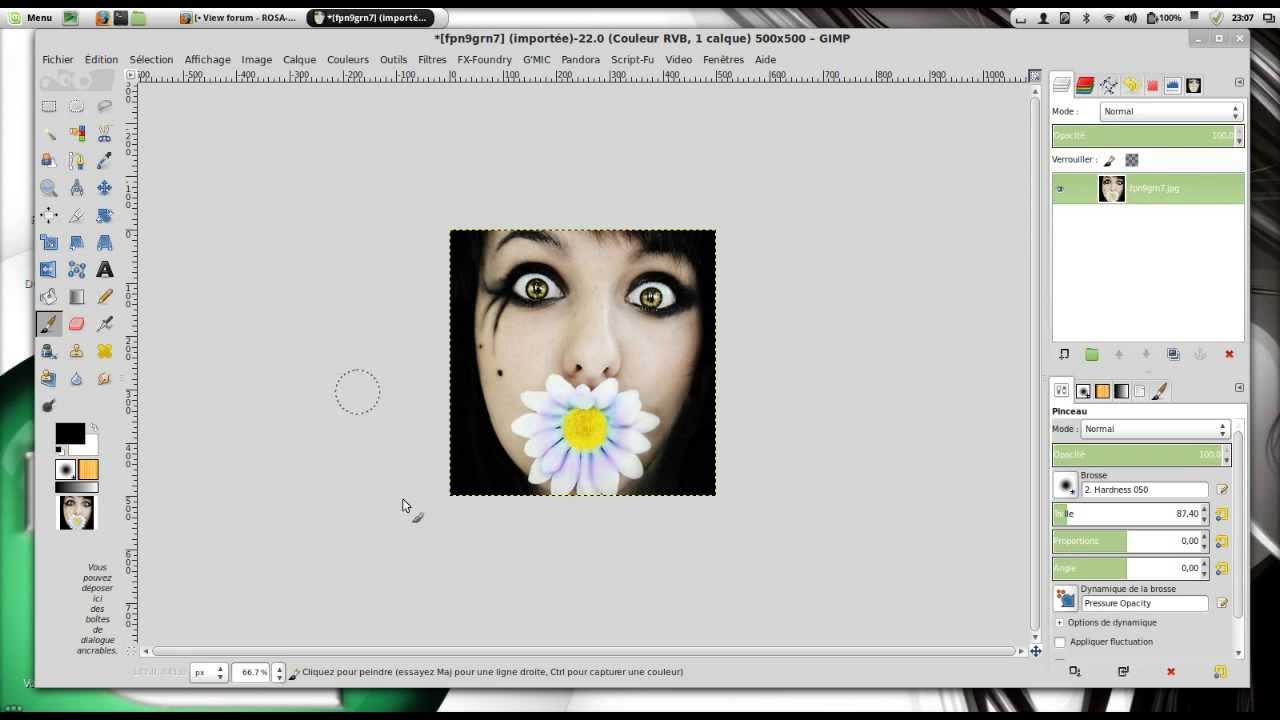Open the px unit dropdown in status bar

pos(208,672)
